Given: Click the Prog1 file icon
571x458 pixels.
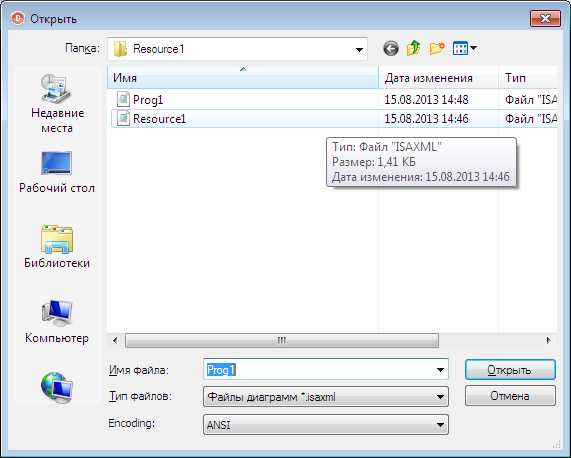Looking at the screenshot, I should coord(123,99).
